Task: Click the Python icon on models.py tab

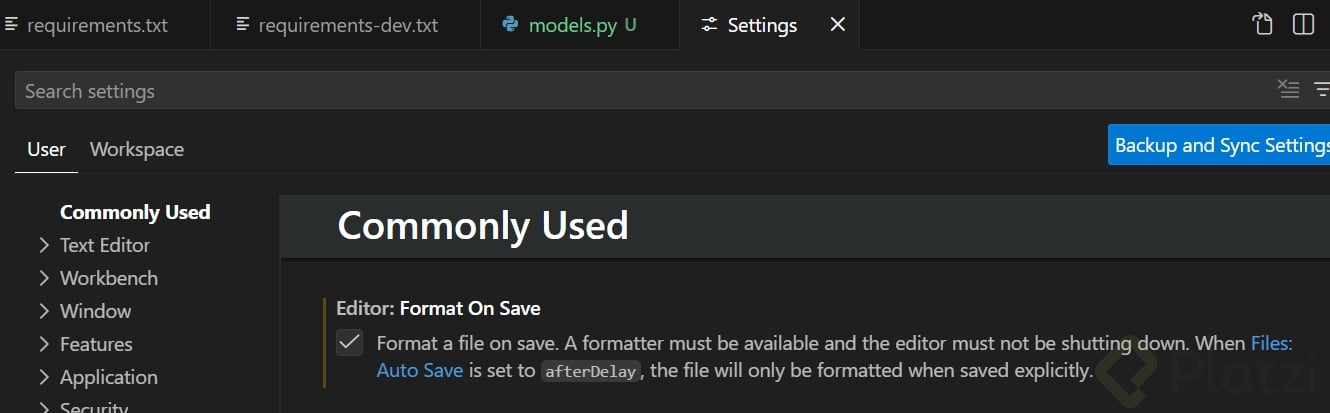Action: 511,25
